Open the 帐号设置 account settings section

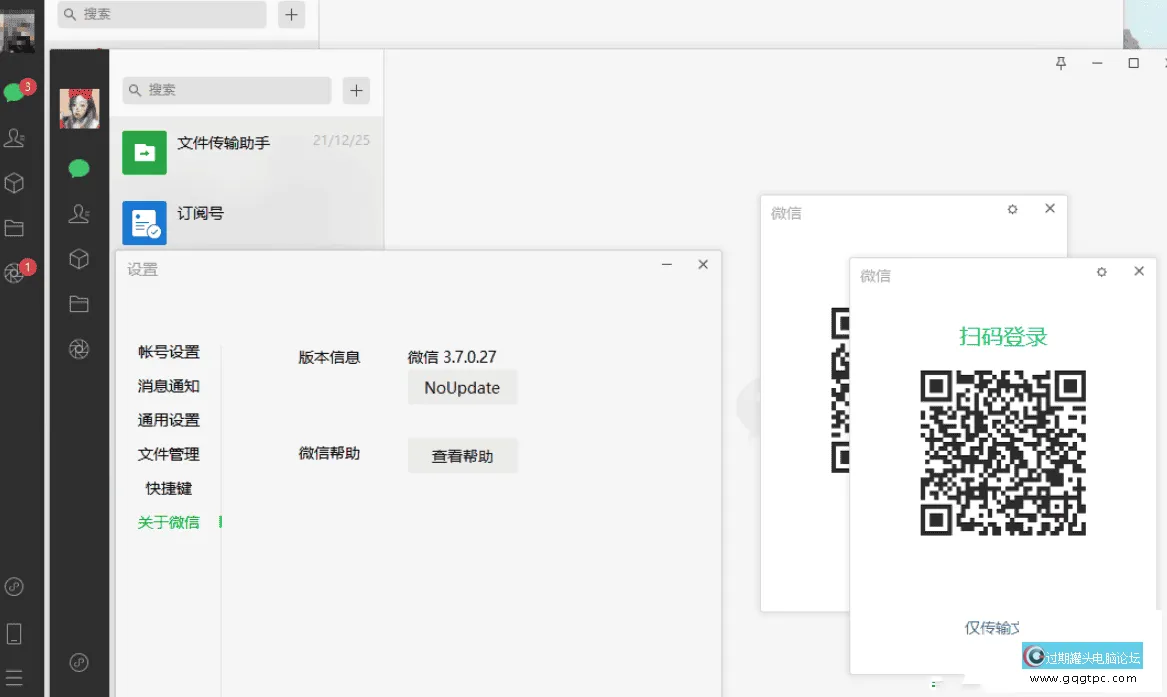169,352
